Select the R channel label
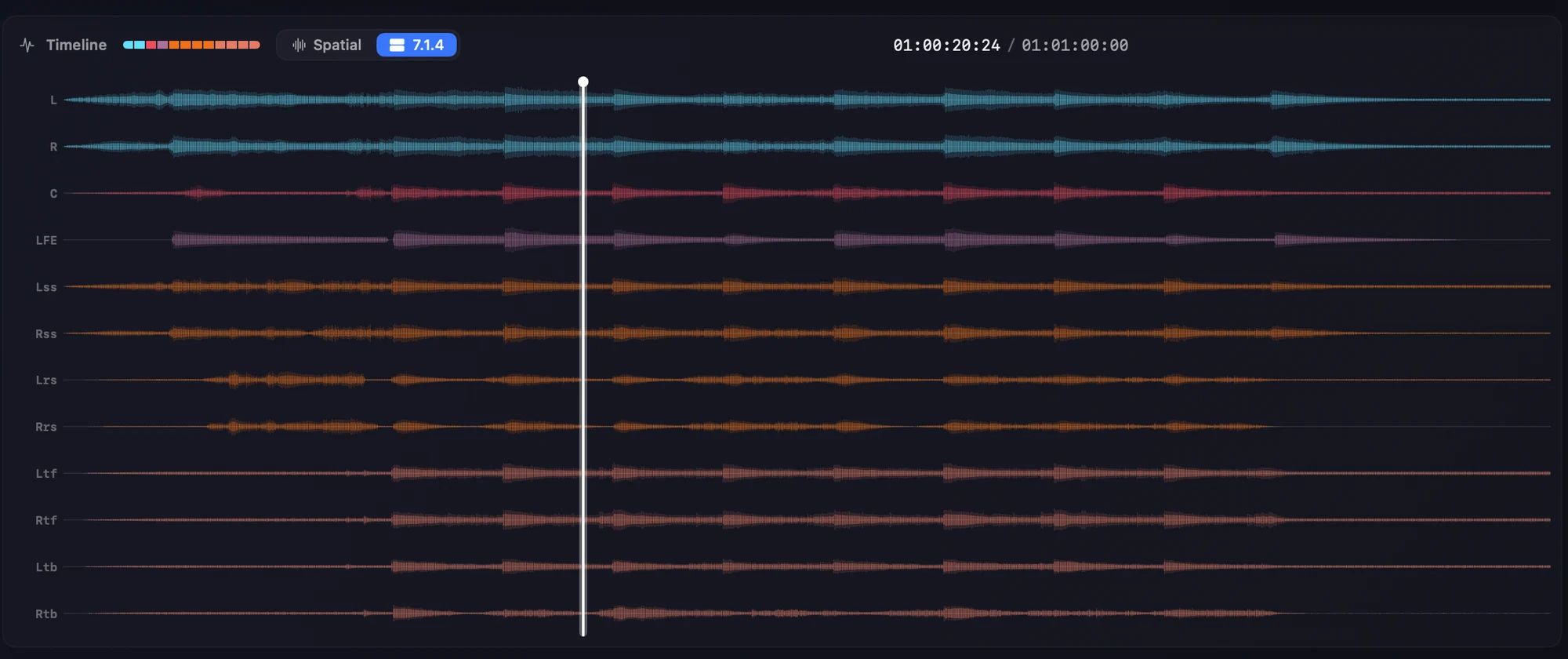Screen dimensions: 1568x659 [x=53, y=147]
